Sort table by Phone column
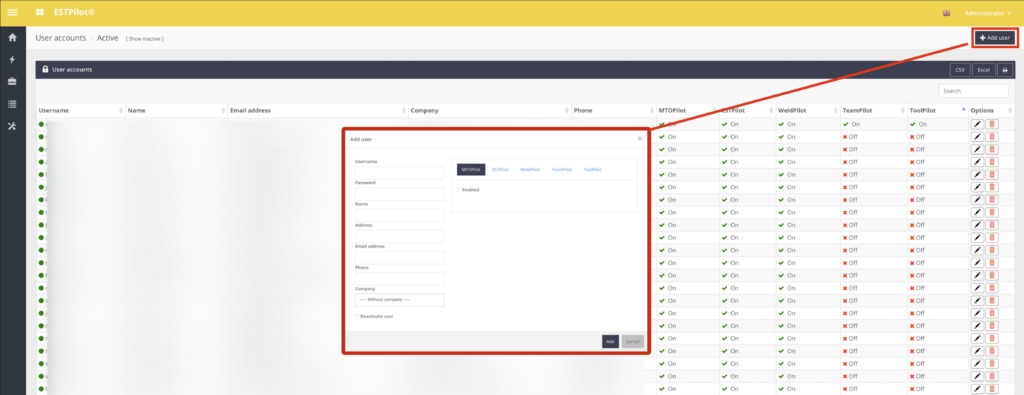The image size is (1024, 395). coord(613,111)
